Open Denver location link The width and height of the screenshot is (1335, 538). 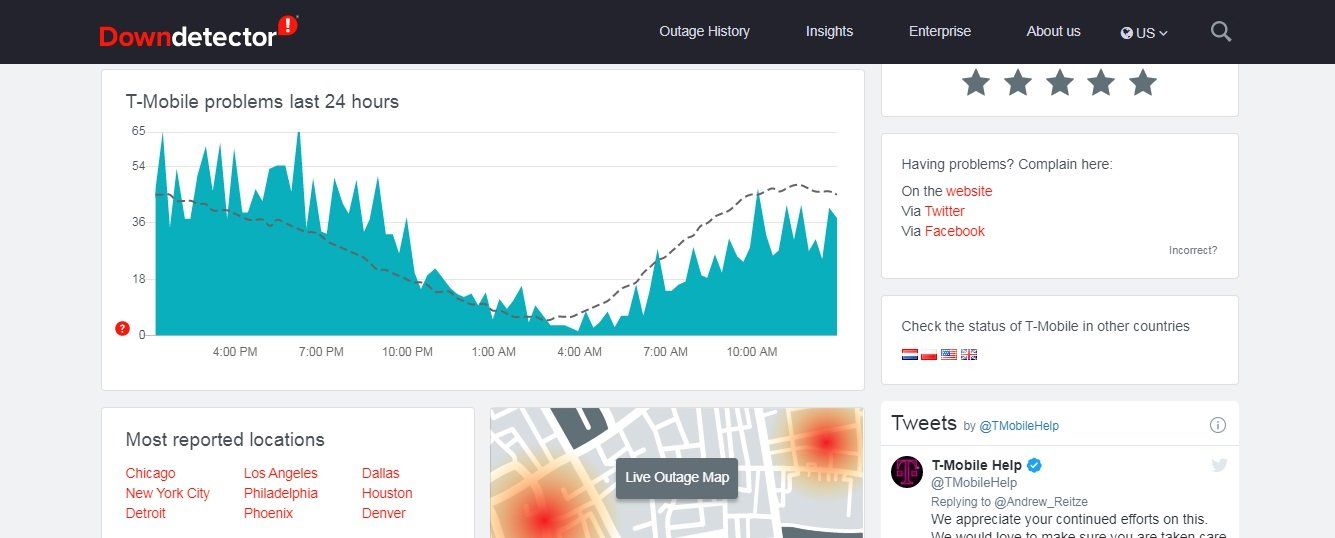pos(384,513)
